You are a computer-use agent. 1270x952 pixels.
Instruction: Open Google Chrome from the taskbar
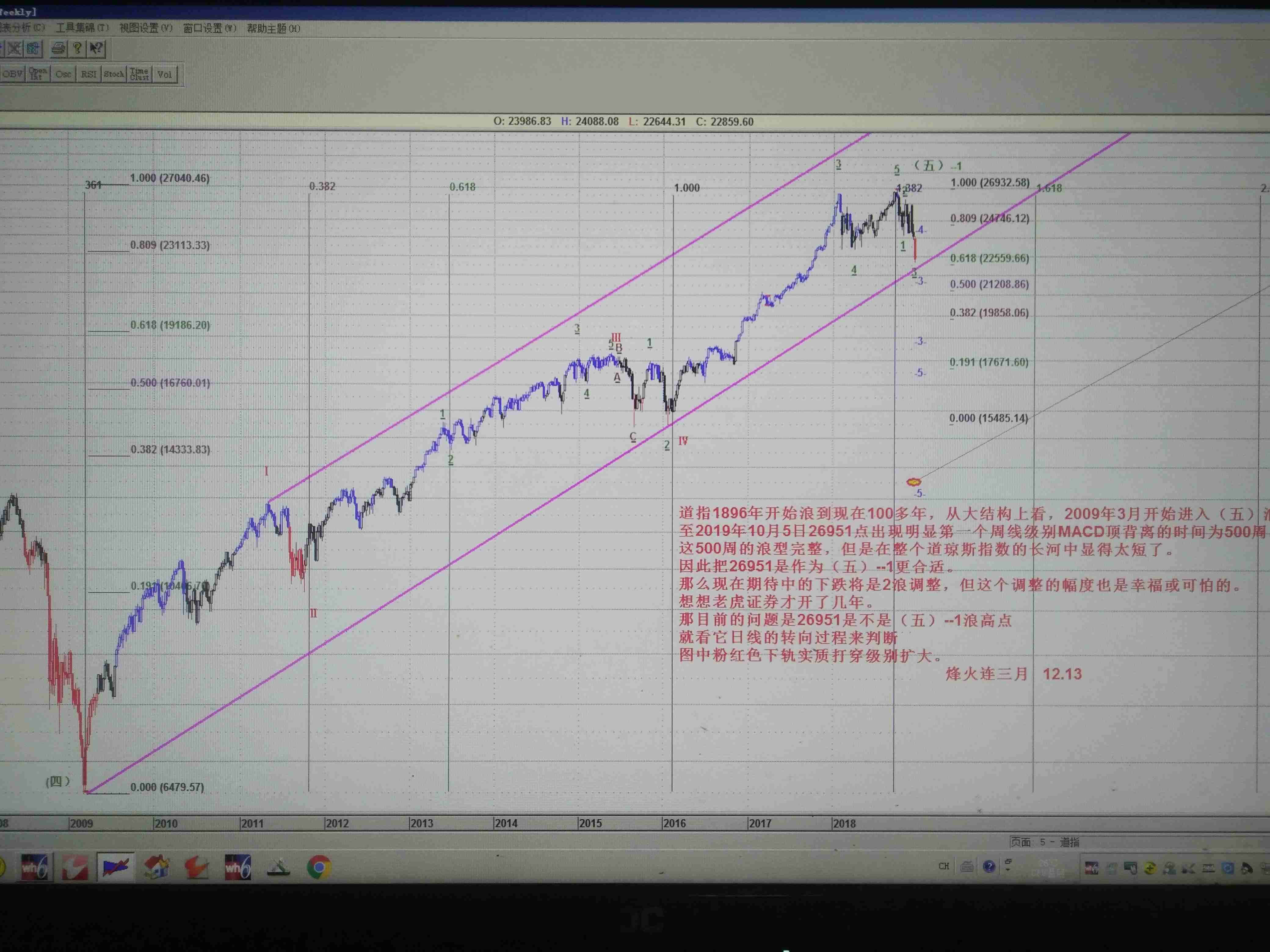(319, 867)
